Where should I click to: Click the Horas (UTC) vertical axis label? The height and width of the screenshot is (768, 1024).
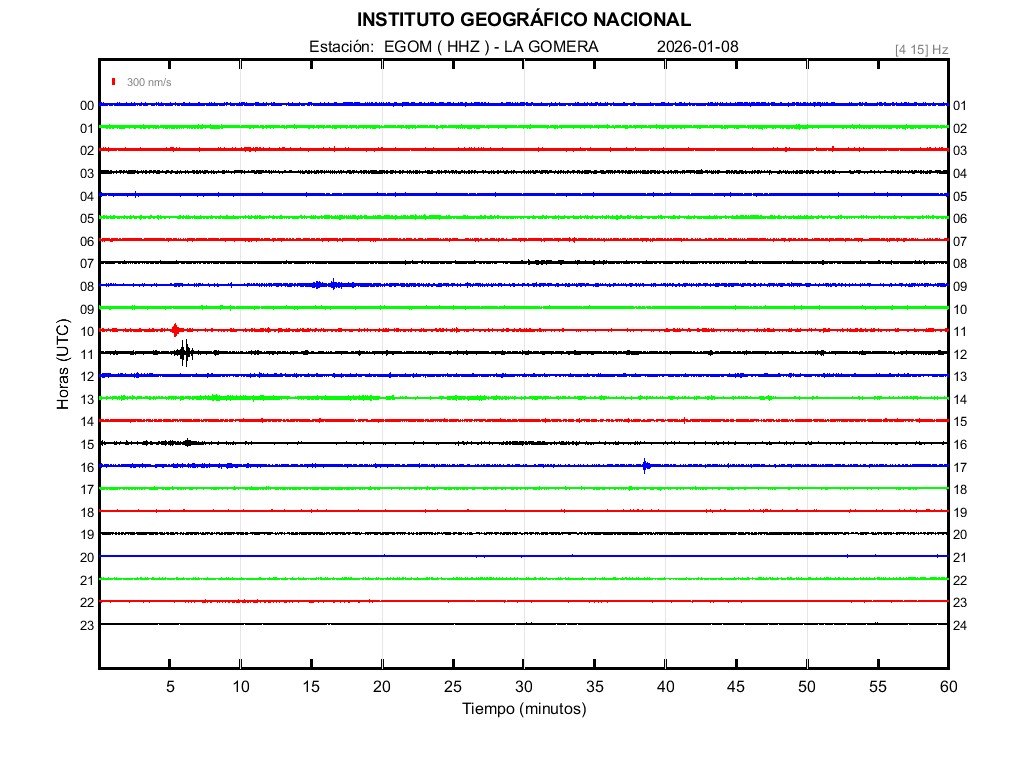[63, 365]
